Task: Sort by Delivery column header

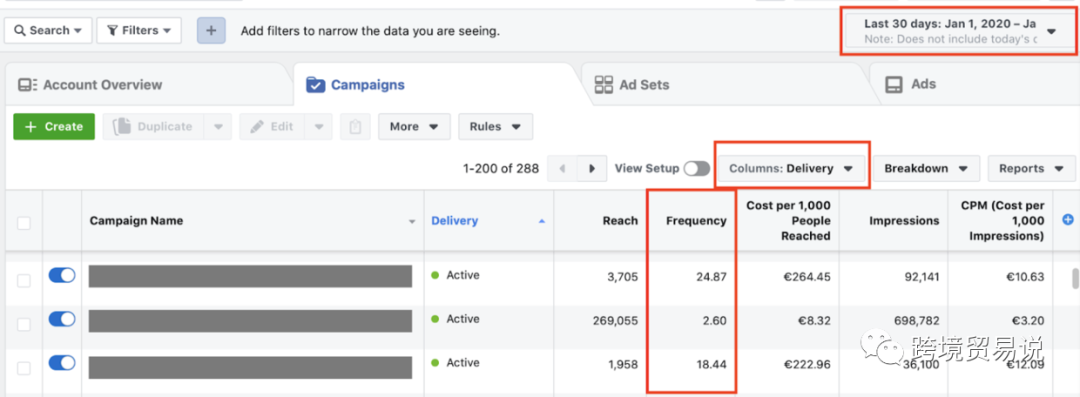Action: point(455,221)
